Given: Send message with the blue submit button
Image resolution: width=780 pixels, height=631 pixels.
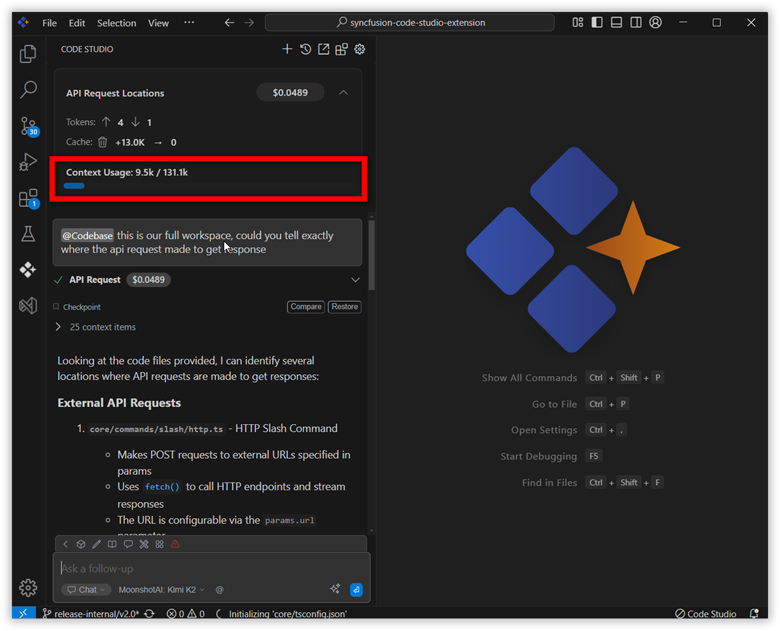Looking at the screenshot, I should tap(356, 589).
